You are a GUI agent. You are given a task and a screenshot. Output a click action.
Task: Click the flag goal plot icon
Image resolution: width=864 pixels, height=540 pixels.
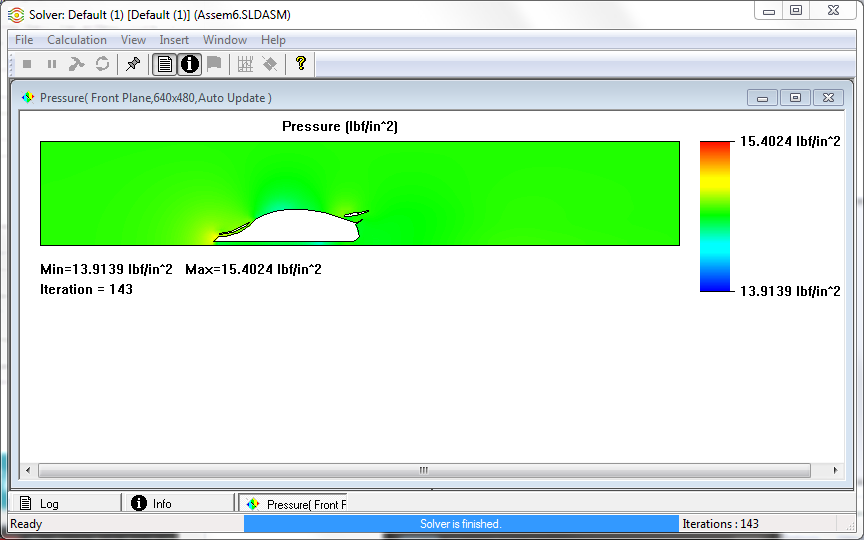(x=214, y=64)
